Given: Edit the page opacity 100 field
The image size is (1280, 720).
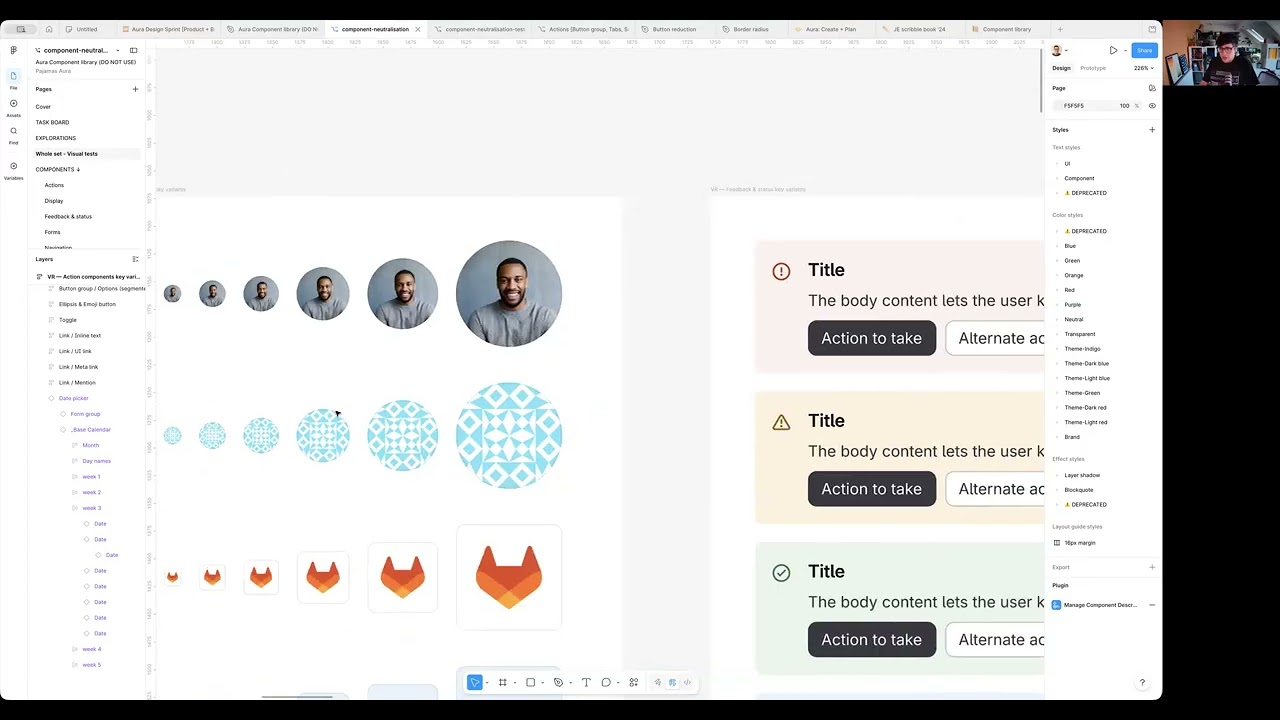Looking at the screenshot, I should pyautogui.click(x=1125, y=105).
